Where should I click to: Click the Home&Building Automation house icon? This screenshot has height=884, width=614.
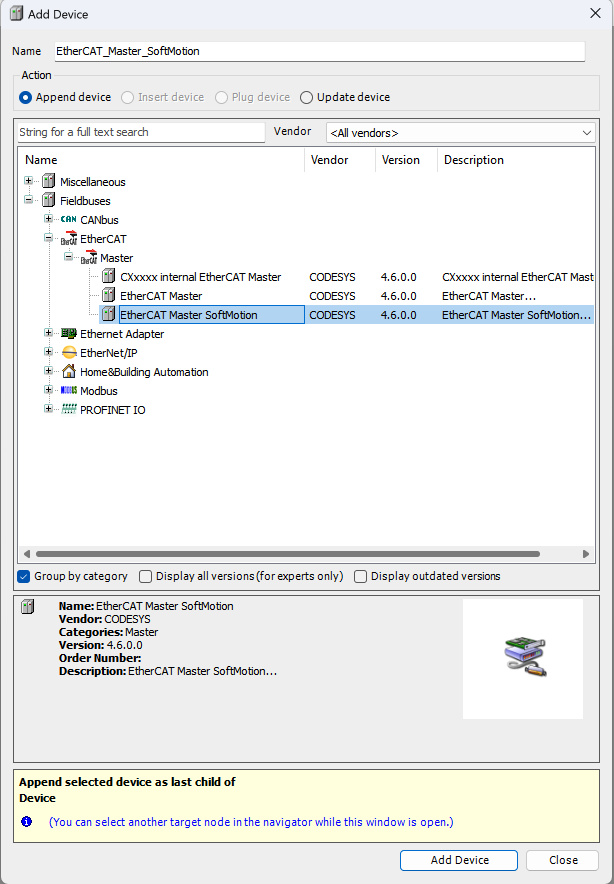[69, 371]
